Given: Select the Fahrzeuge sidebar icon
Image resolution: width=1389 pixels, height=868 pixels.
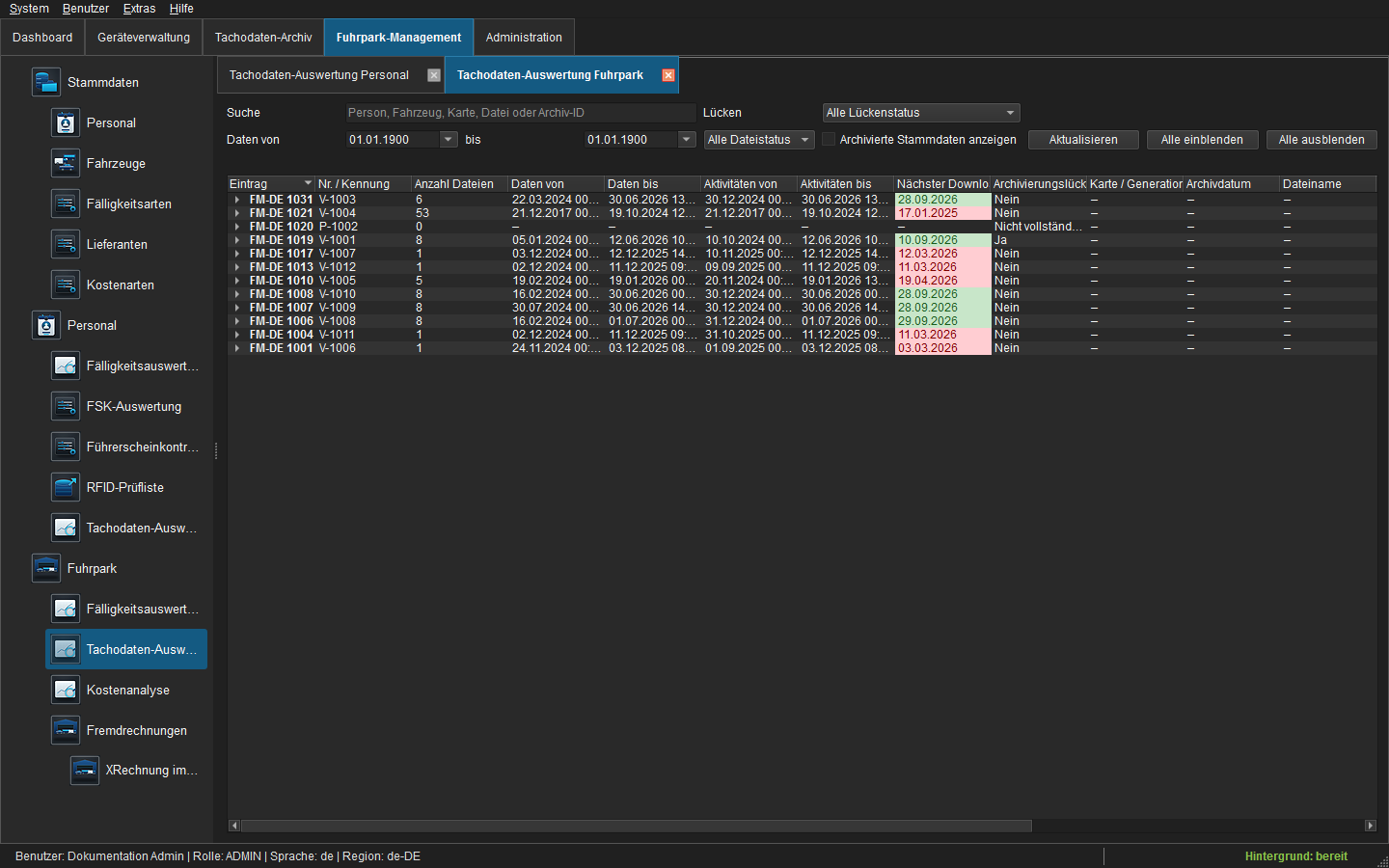Looking at the screenshot, I should tap(66, 163).
